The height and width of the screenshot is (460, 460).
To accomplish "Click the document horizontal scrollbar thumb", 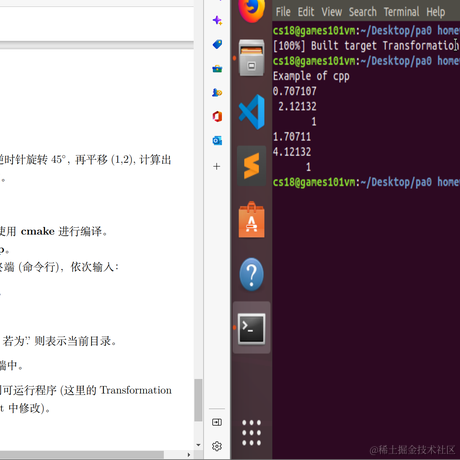I will click(82, 455).
